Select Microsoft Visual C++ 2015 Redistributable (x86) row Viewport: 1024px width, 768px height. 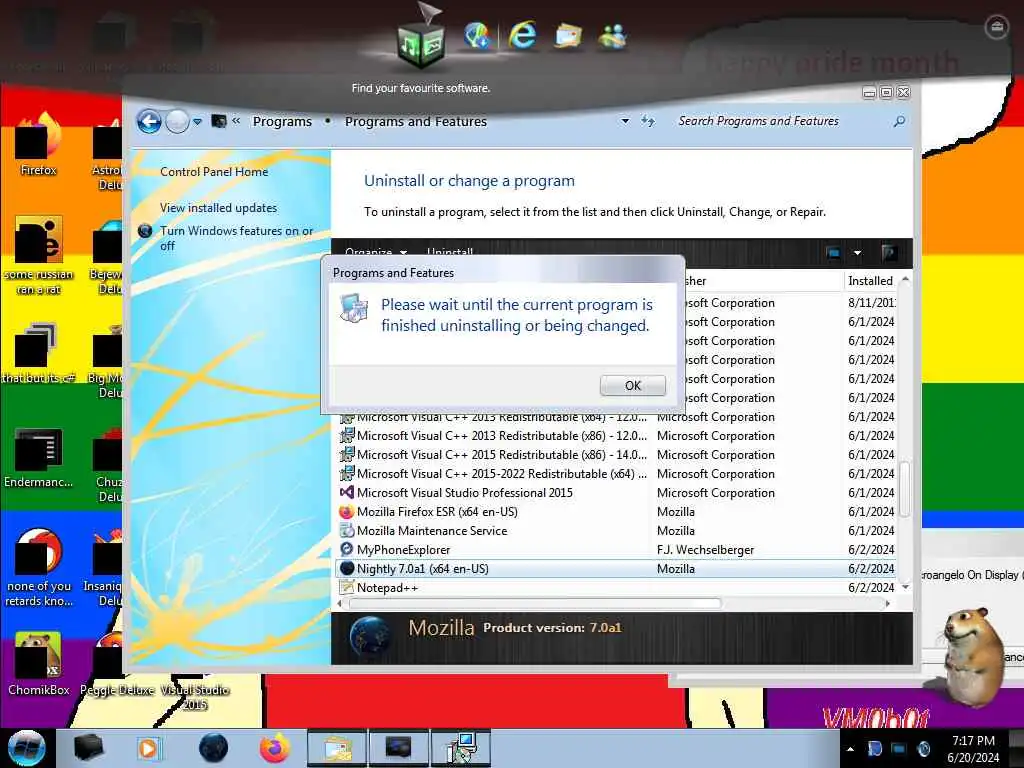[x=617, y=455]
